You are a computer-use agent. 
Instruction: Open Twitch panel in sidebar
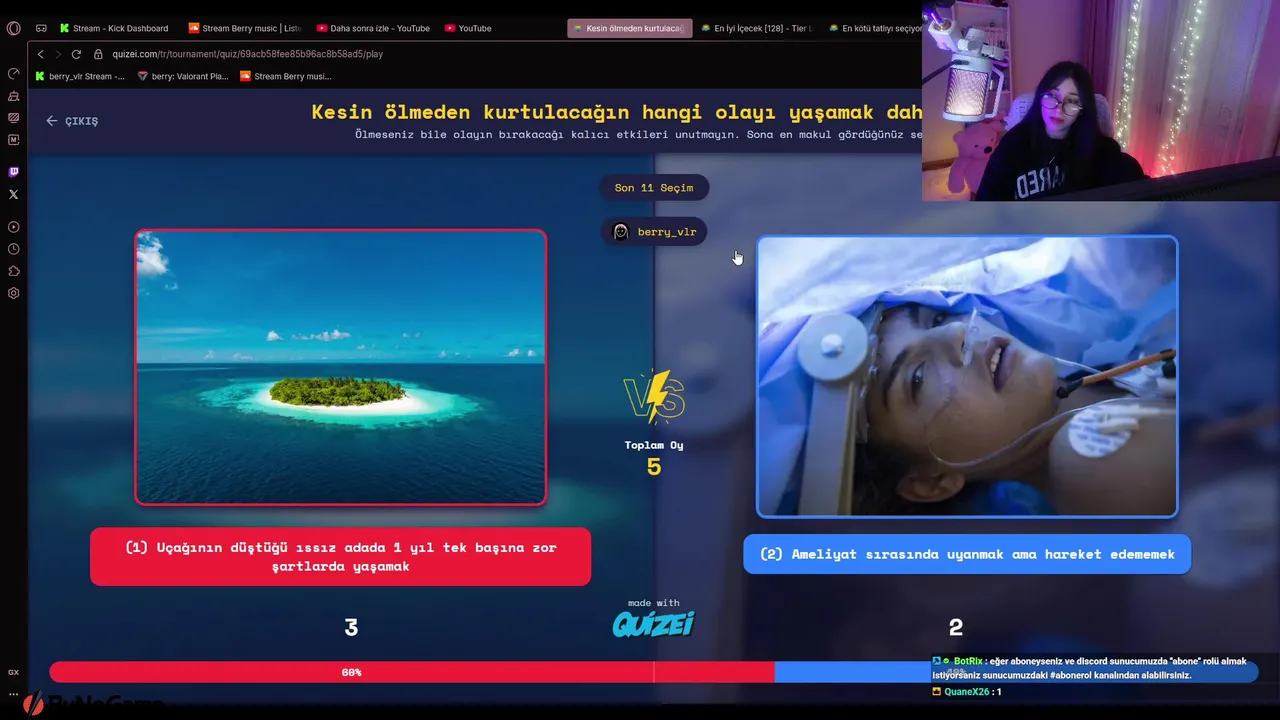[x=13, y=172]
